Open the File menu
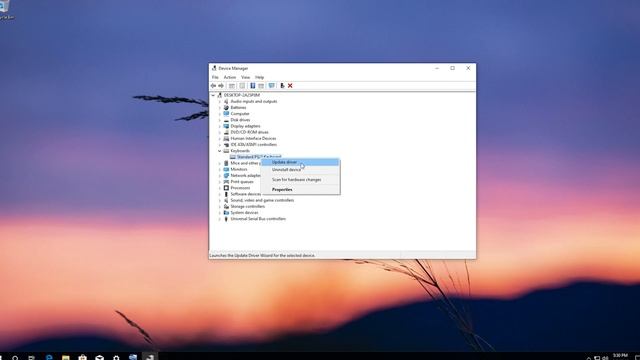640x360 pixels. point(215,77)
